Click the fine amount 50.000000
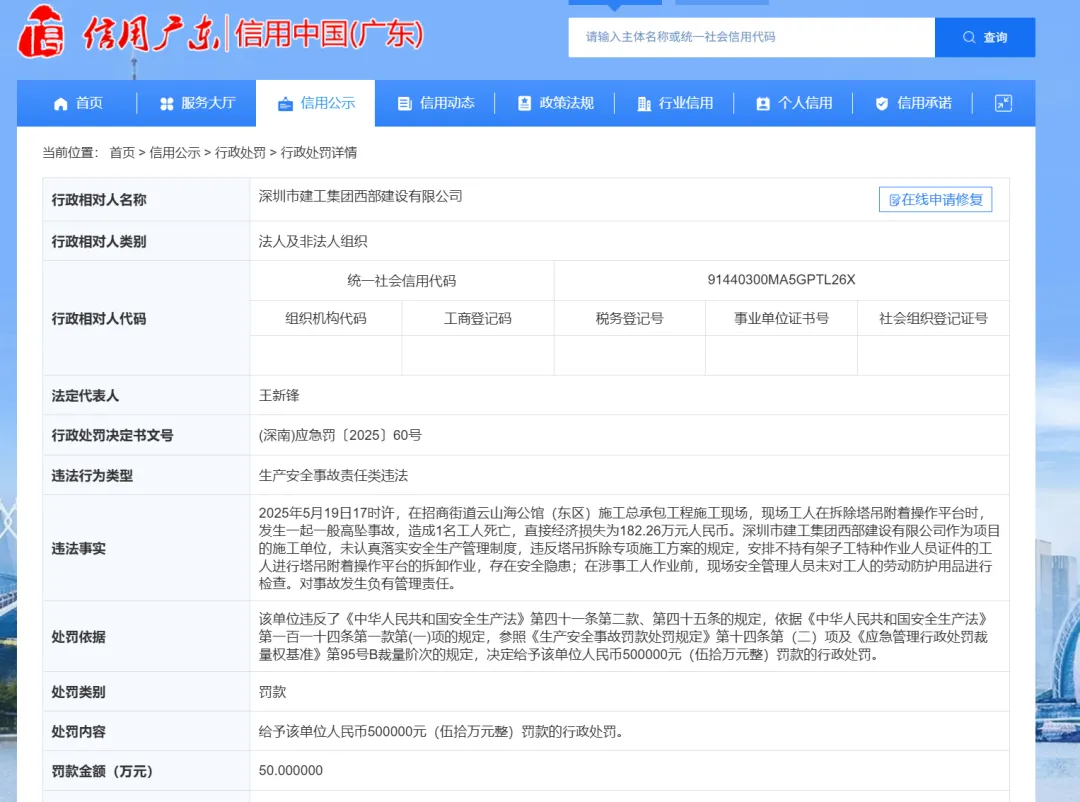The image size is (1080, 802). (291, 770)
